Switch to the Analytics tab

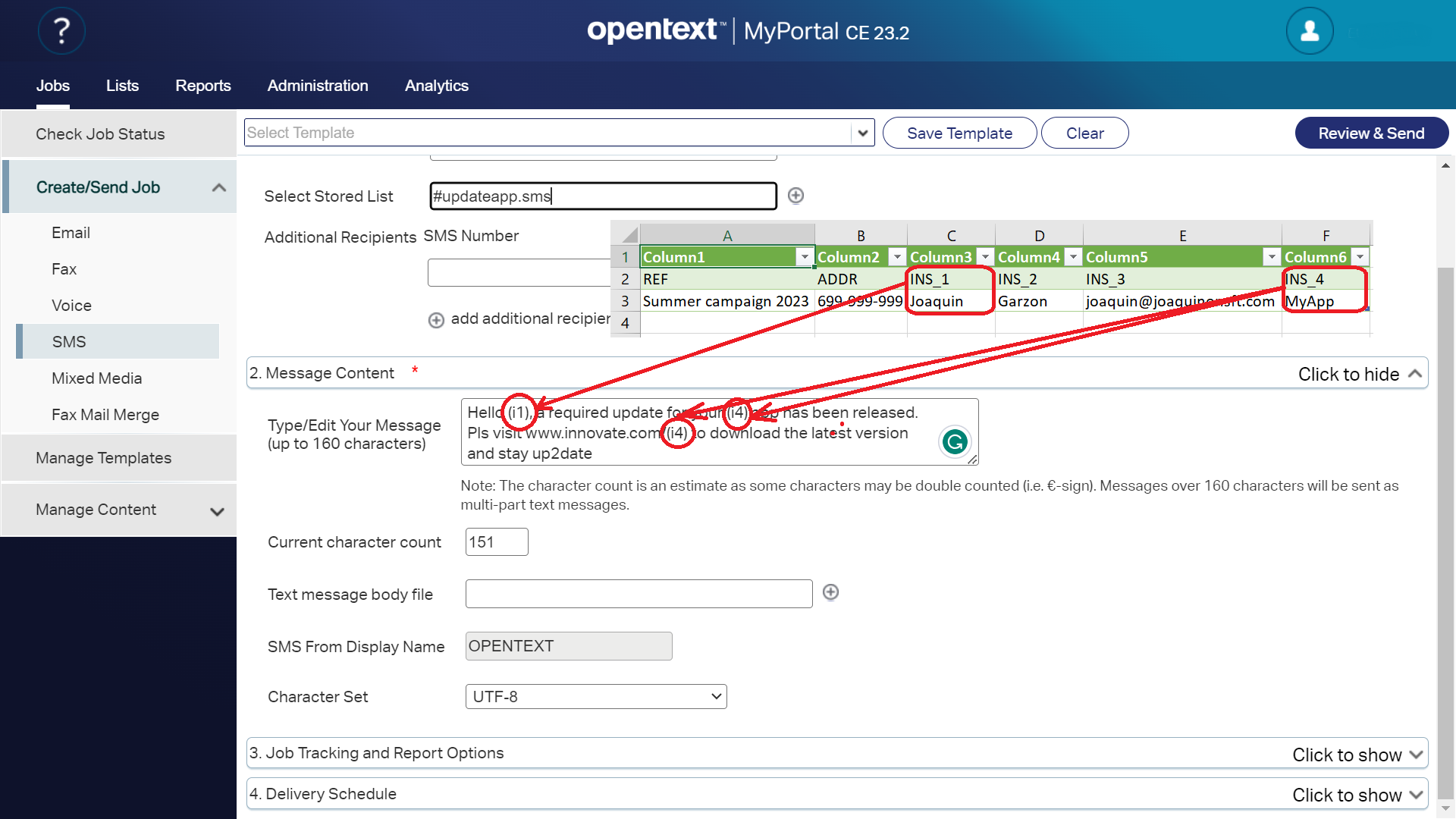point(436,86)
